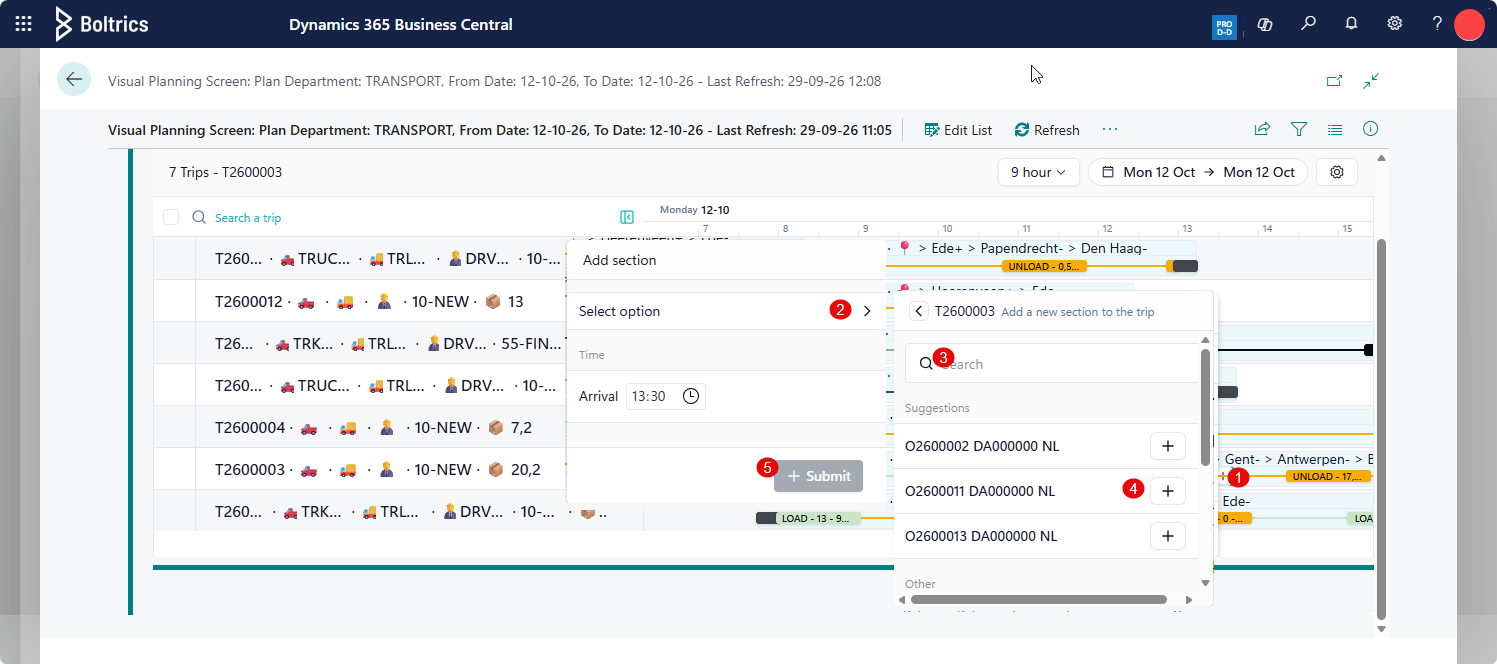1497x664 pixels.
Task: Go back with the arrow button
Action: [74, 79]
